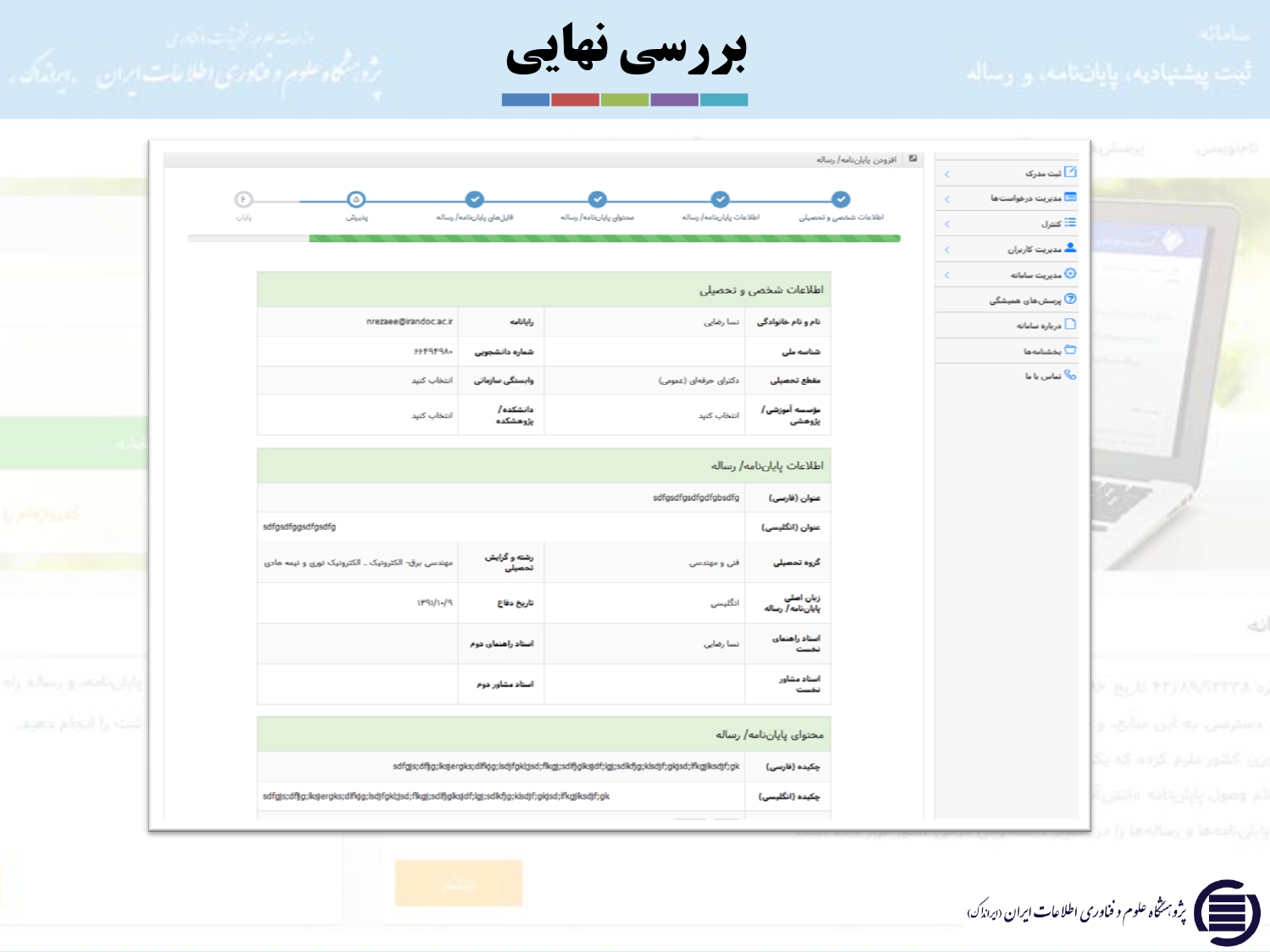Image resolution: width=1270 pixels, height=952 pixels.
Task: Click the checked step circle for اطلاعات شخصی و تحصیلی
Action: tap(841, 199)
